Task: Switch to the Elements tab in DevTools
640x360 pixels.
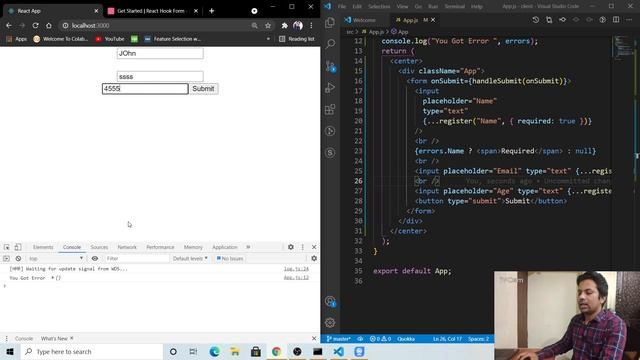Action: click(x=43, y=247)
